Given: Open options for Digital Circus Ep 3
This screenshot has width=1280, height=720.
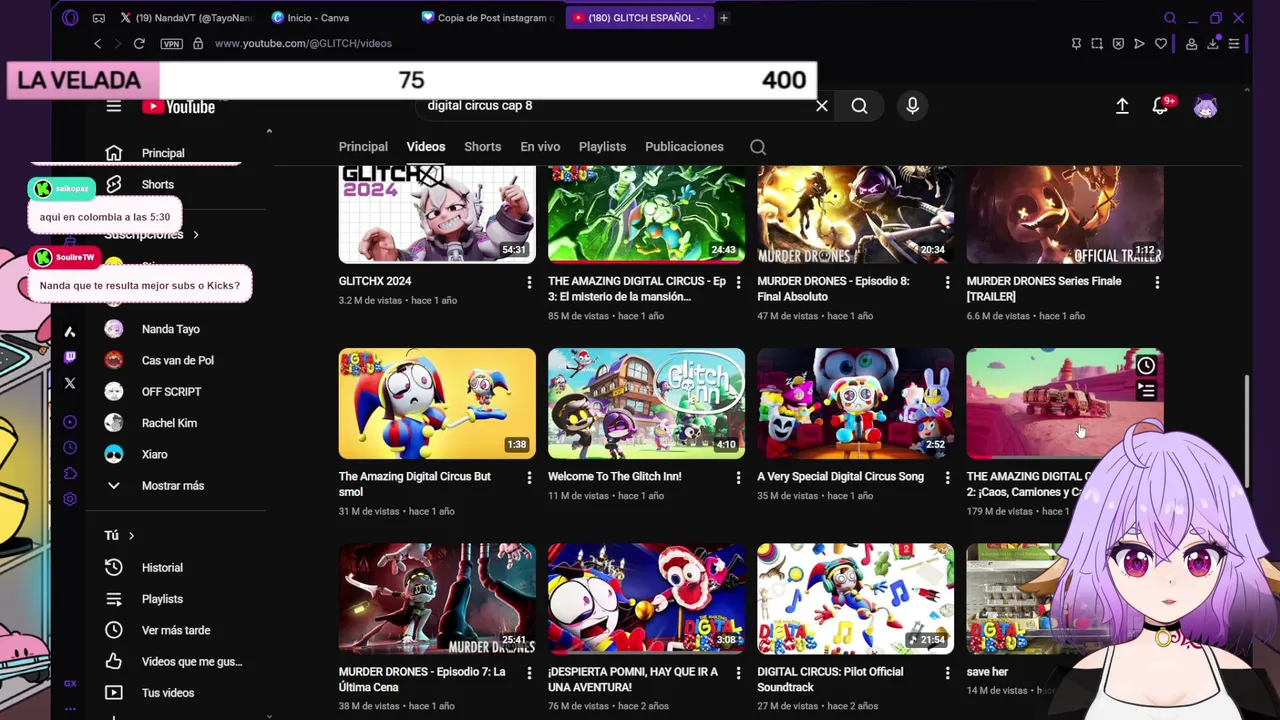Looking at the screenshot, I should [x=738, y=283].
